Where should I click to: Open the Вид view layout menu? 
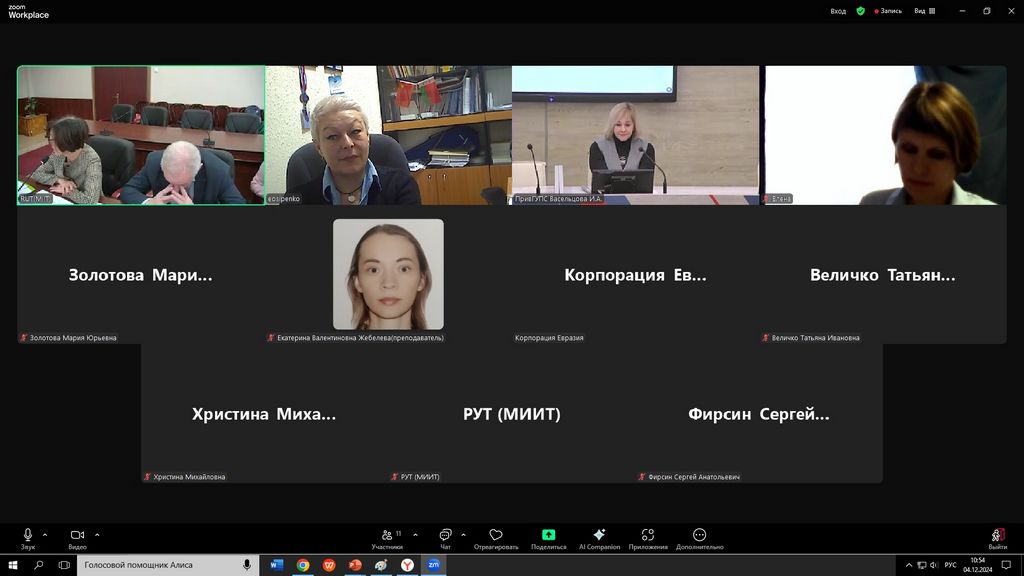(924, 11)
